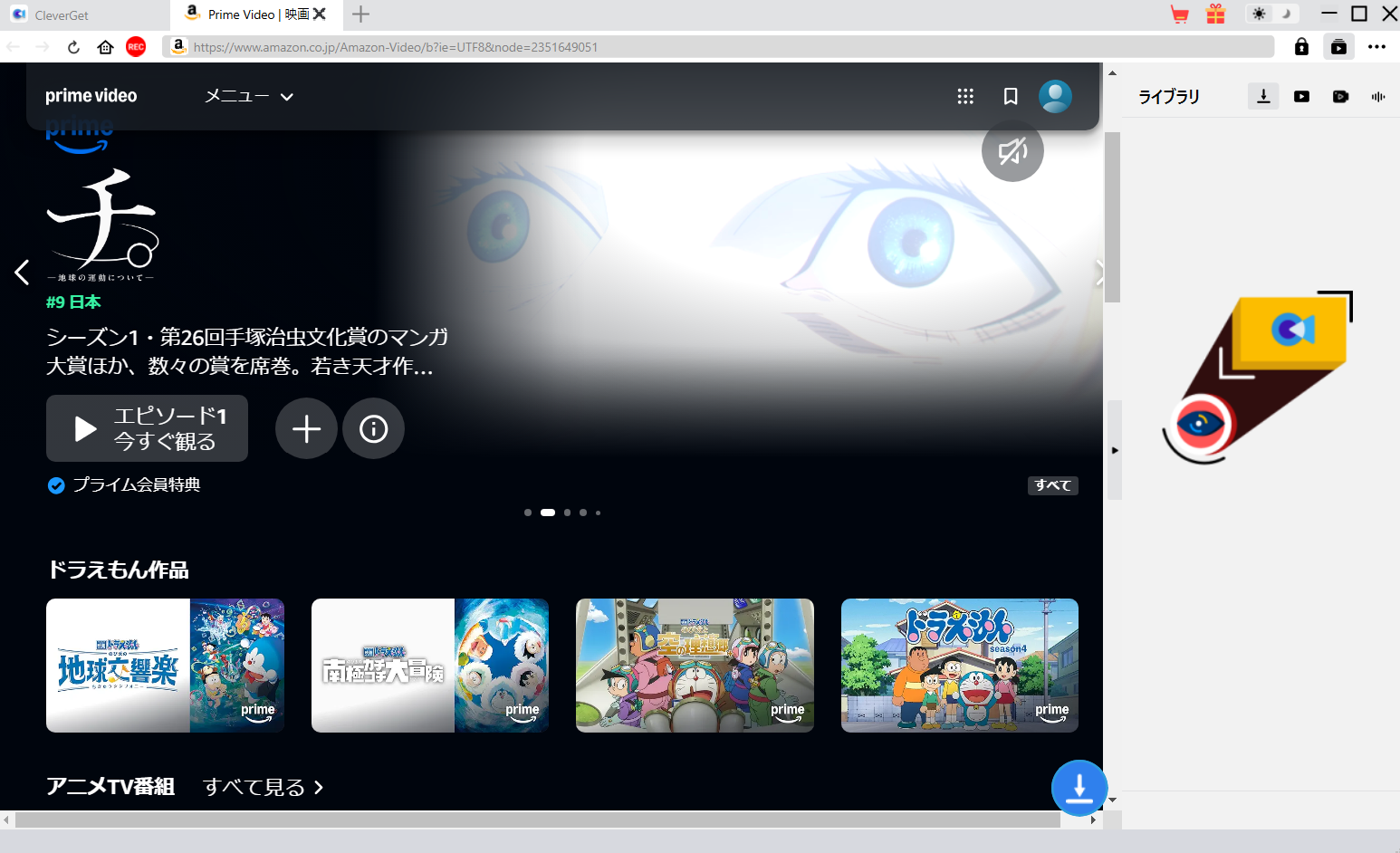1400x853 pixels.
Task: Click プライム会員特典 label
Action: point(137,485)
